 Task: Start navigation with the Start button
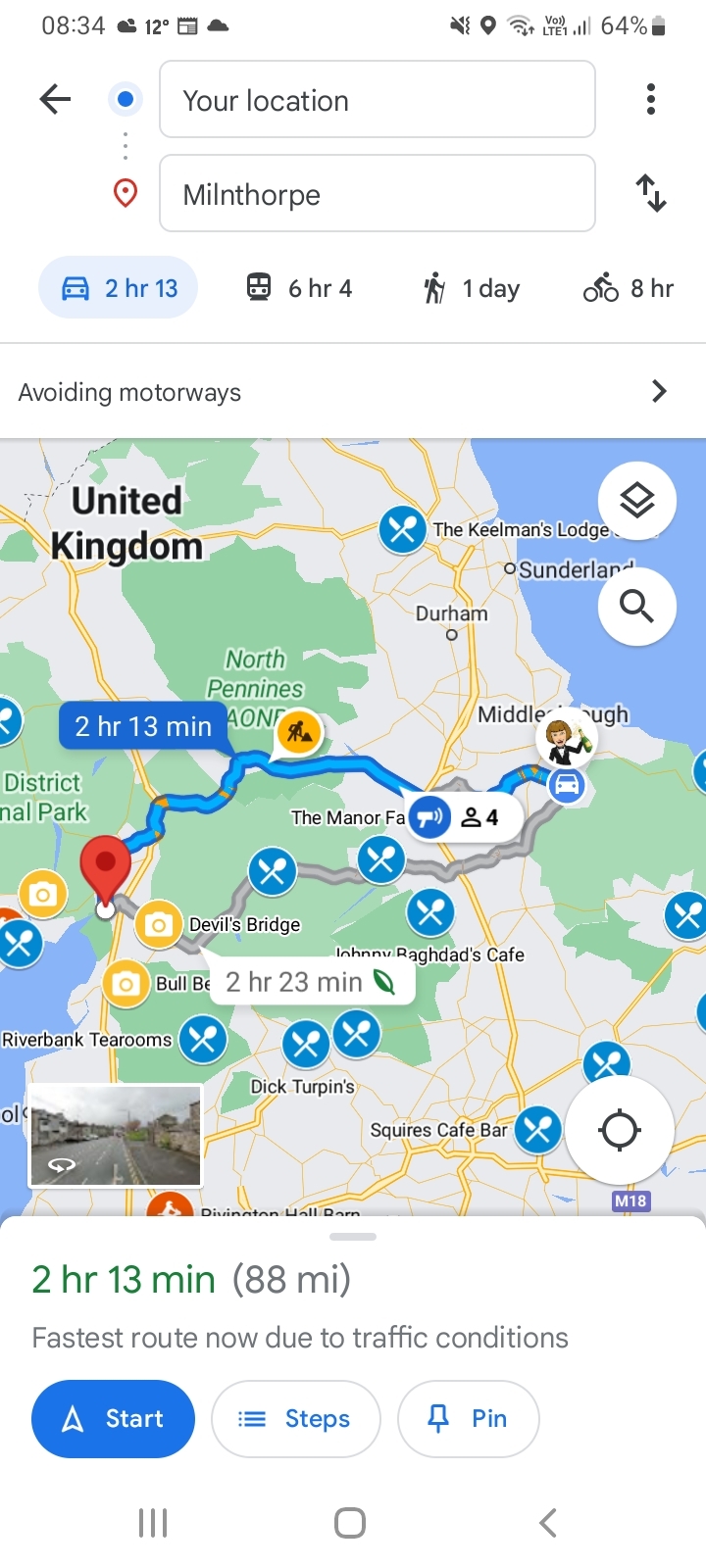click(x=114, y=1419)
